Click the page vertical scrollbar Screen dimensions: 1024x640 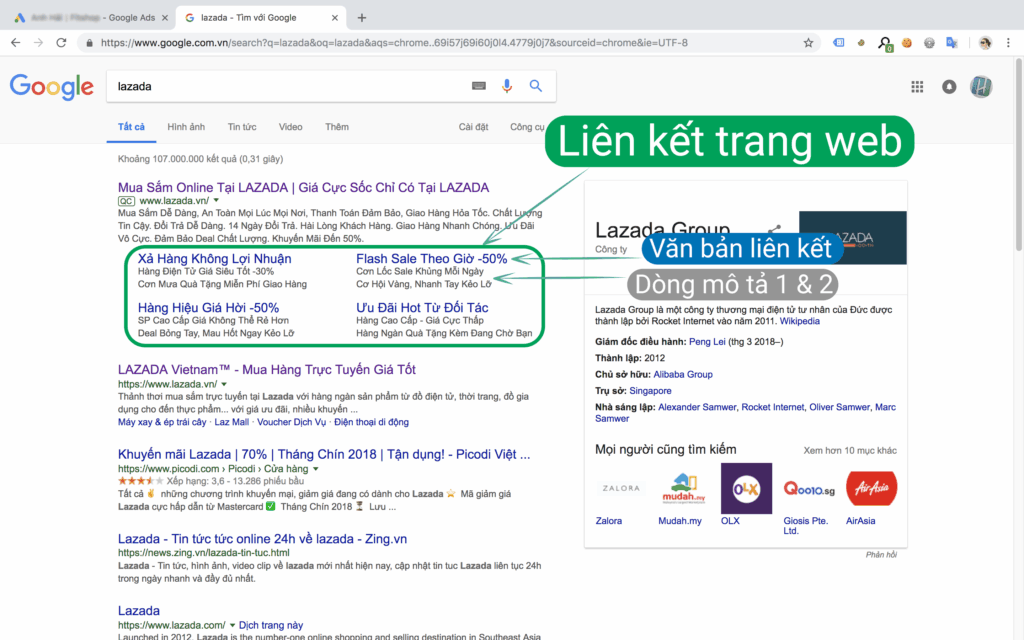coord(1018,153)
